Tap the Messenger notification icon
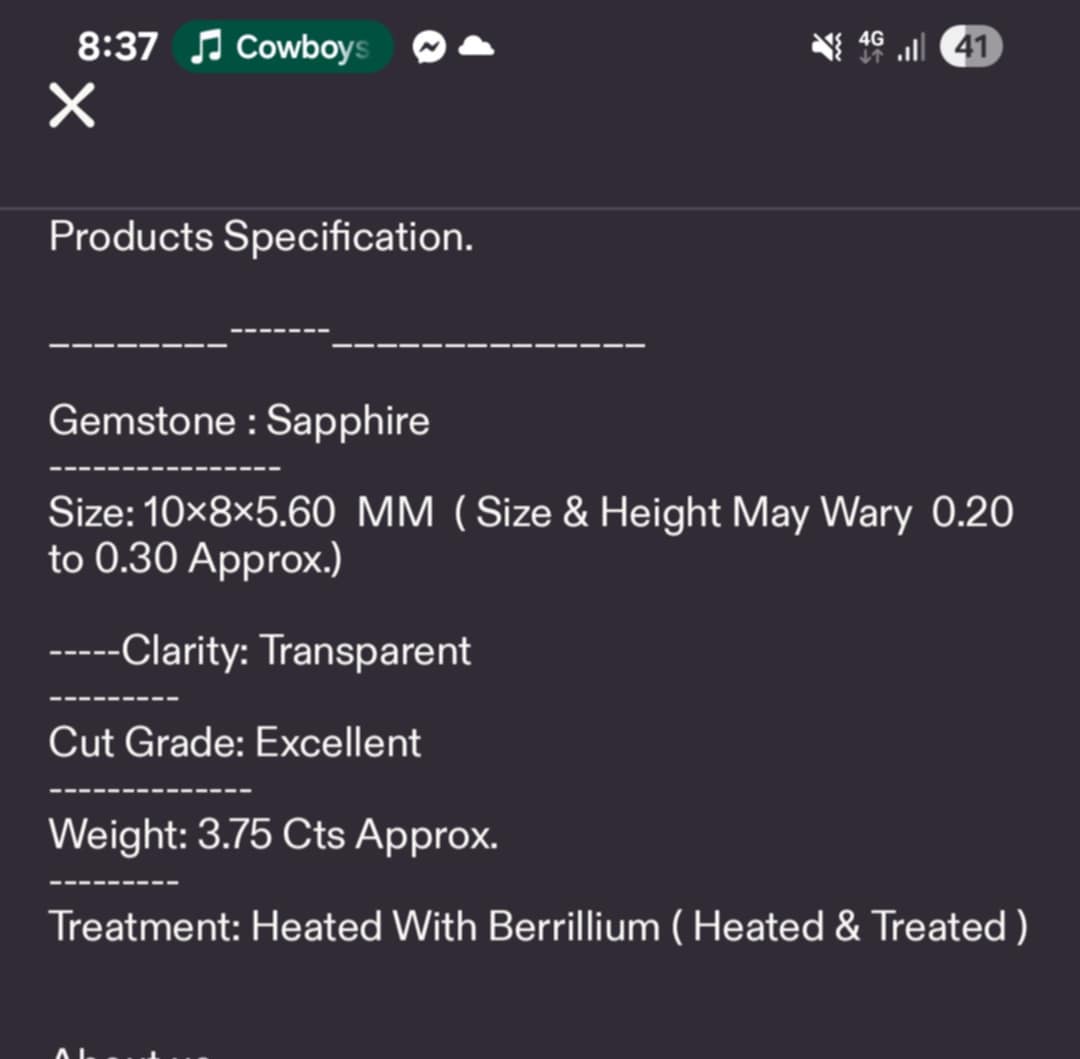Screen dimensions: 1080x1059 click(430, 47)
